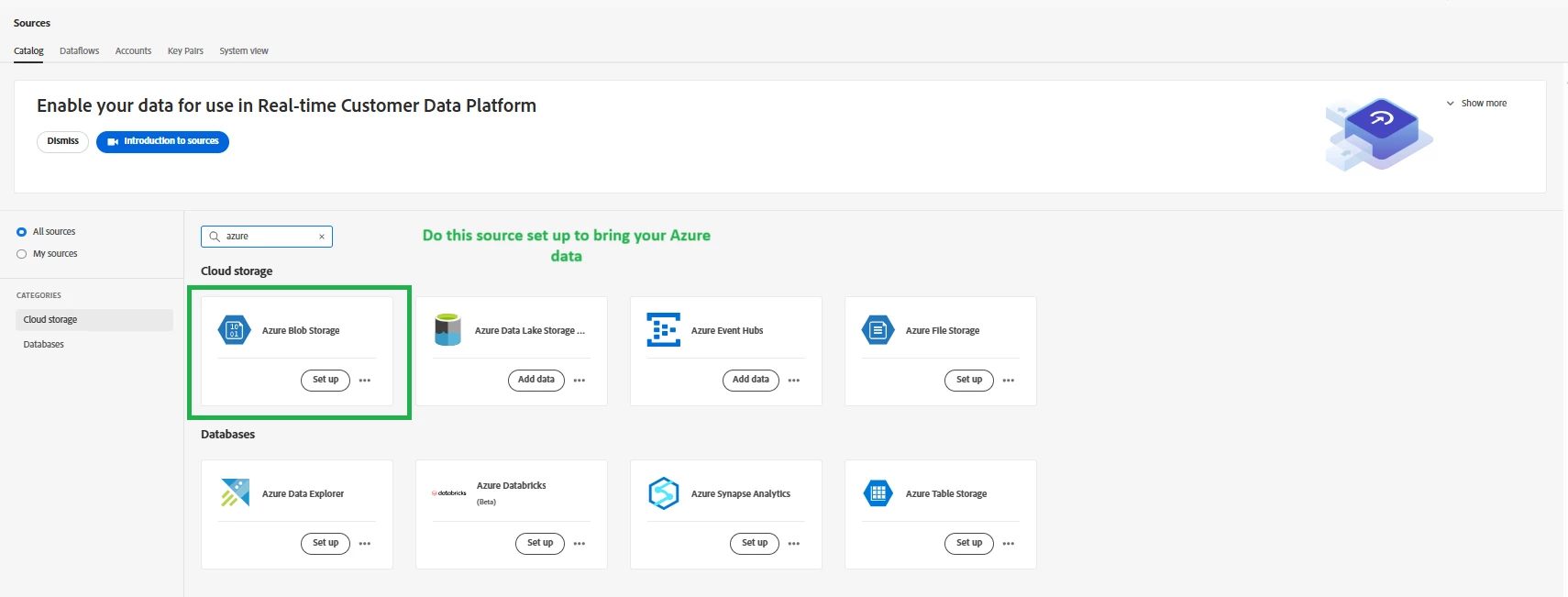Switch to the Catalog tab
This screenshot has width=1568, height=597.
click(28, 51)
